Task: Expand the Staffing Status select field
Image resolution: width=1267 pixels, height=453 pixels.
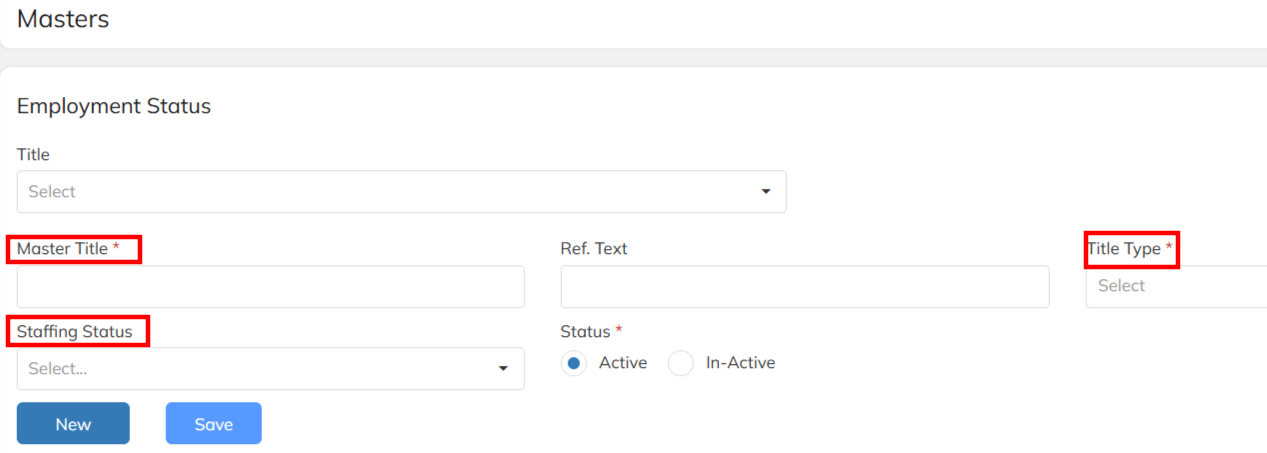Action: (260, 369)
